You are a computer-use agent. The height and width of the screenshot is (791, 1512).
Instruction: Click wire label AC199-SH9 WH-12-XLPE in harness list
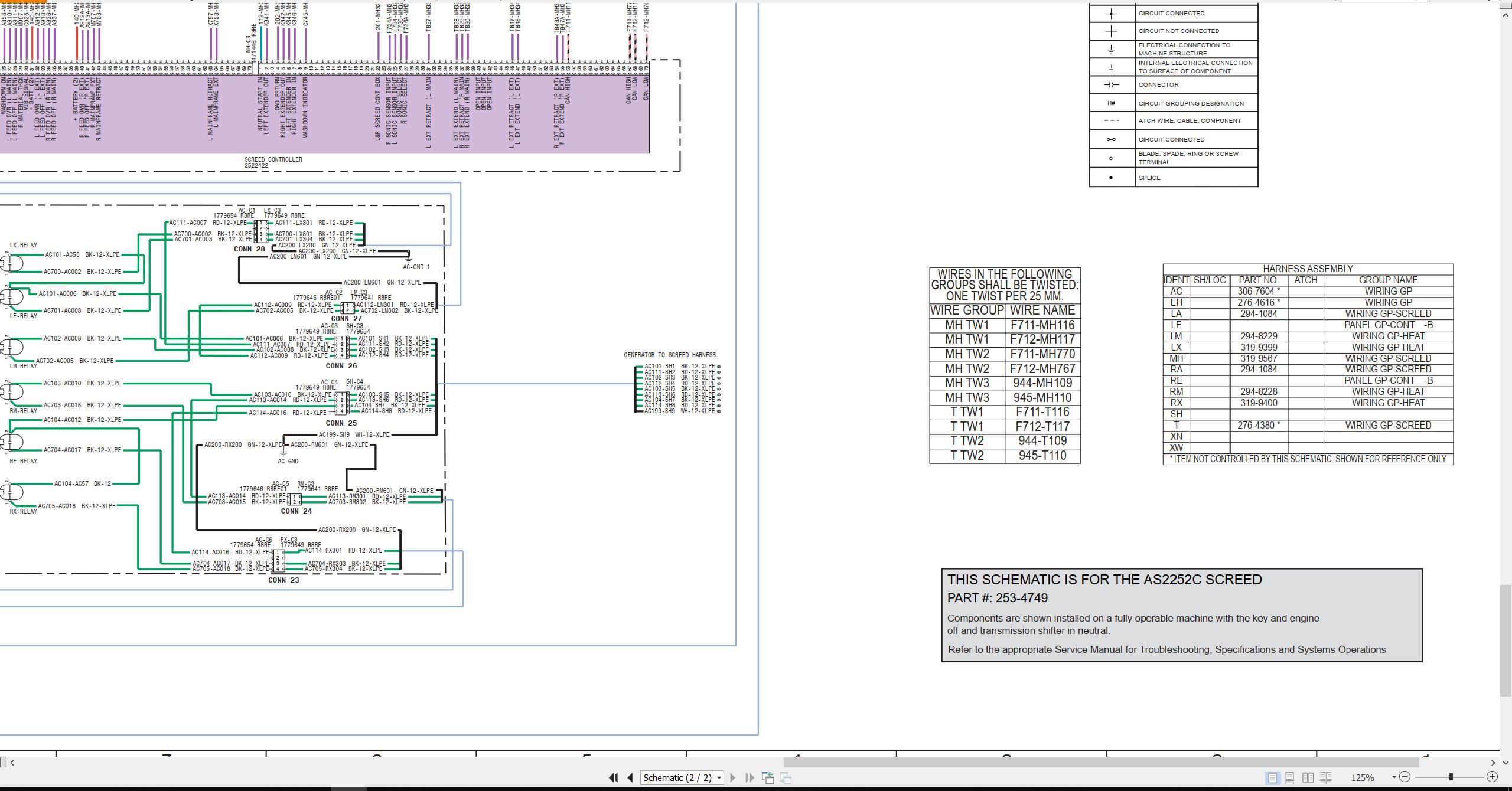click(680, 411)
